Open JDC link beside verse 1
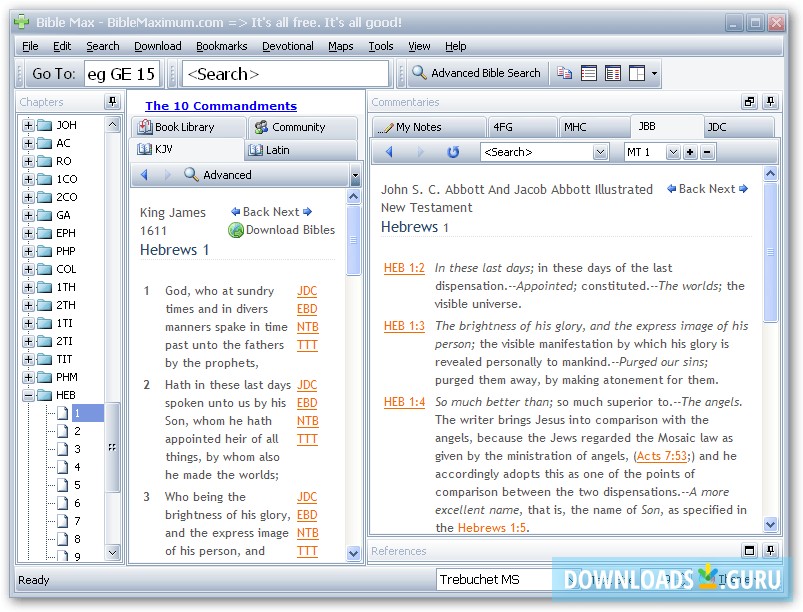803x612 pixels. (307, 291)
